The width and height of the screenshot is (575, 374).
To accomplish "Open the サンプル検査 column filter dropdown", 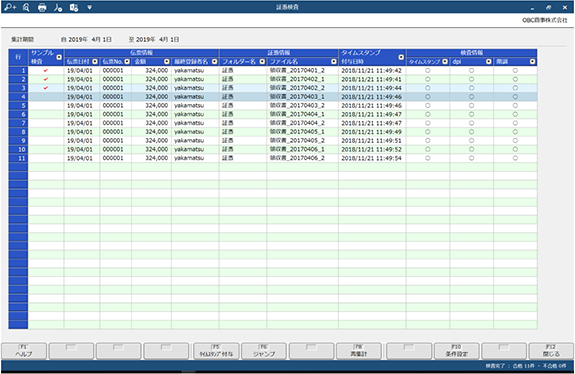I will (x=59, y=57).
